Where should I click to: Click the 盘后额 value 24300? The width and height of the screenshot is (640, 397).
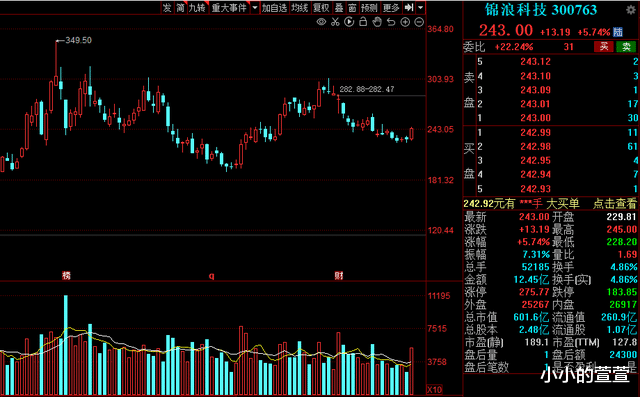(623, 355)
